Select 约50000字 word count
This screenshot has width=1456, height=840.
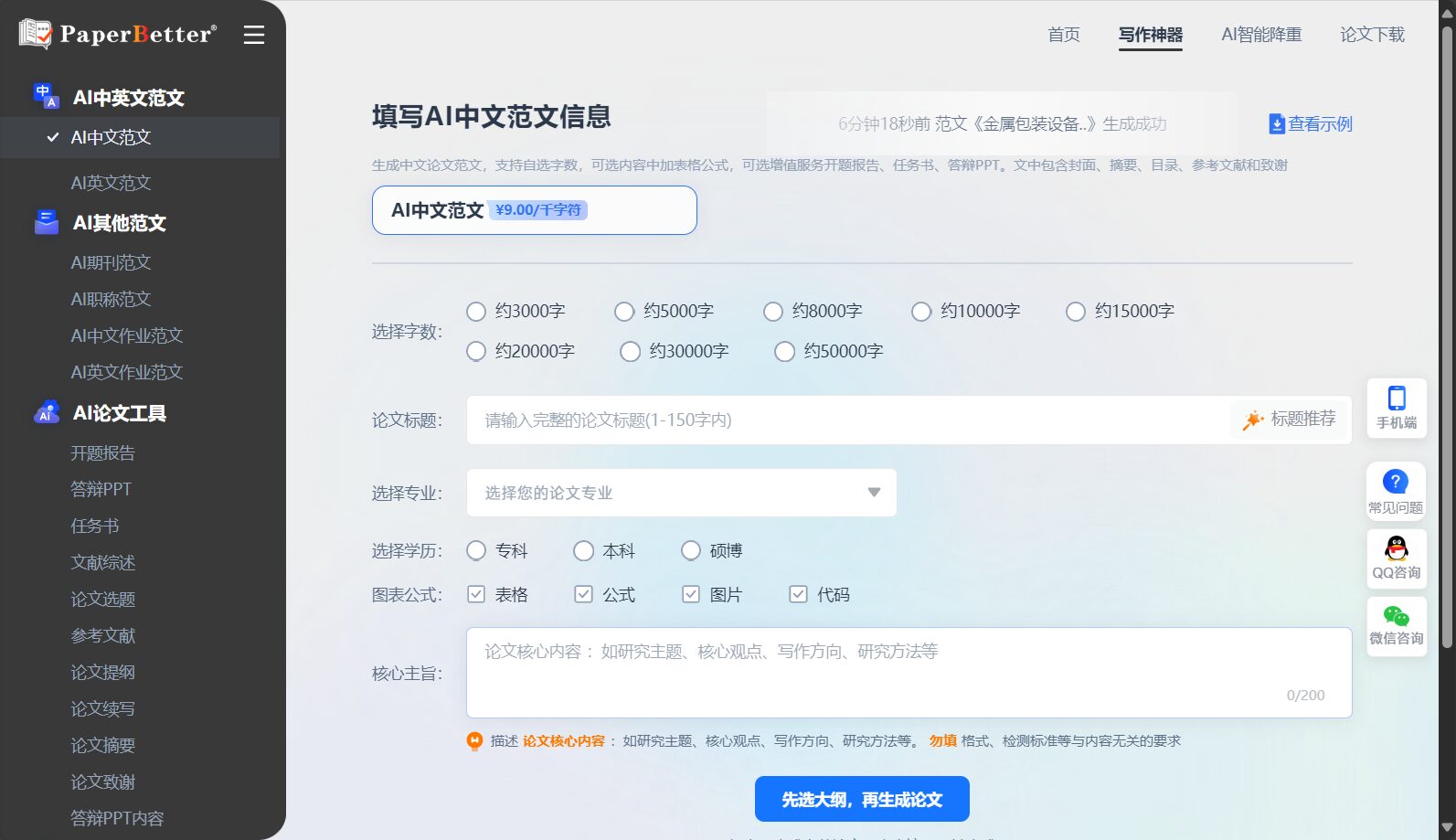(x=785, y=352)
